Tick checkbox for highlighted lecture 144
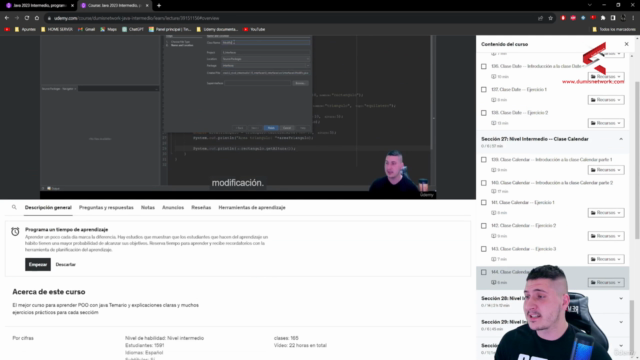Image resolution: width=640 pixels, height=360 pixels. [x=484, y=272]
